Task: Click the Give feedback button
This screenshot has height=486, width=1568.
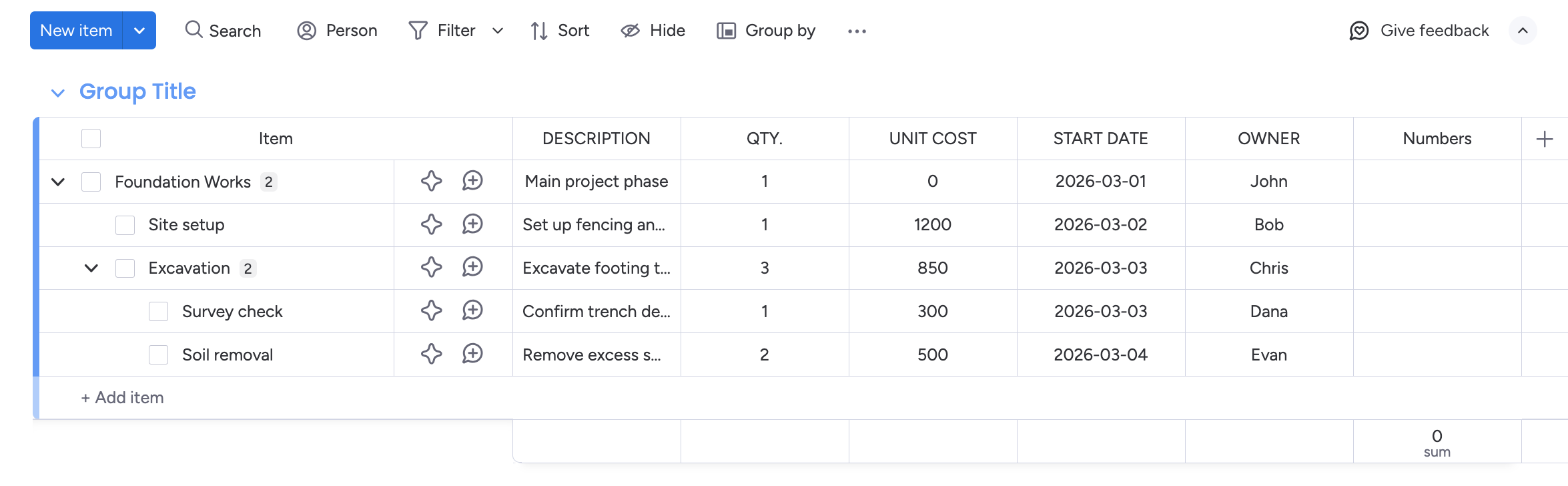Action: tap(1419, 31)
